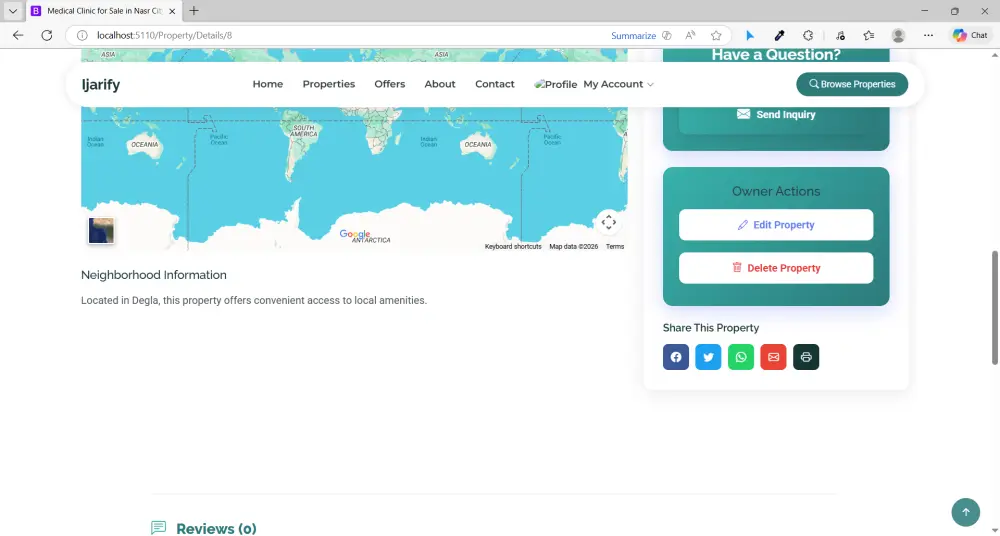The width and height of the screenshot is (1000, 536).
Task: Click the Profile image in navbar
Action: pyautogui.click(x=555, y=84)
